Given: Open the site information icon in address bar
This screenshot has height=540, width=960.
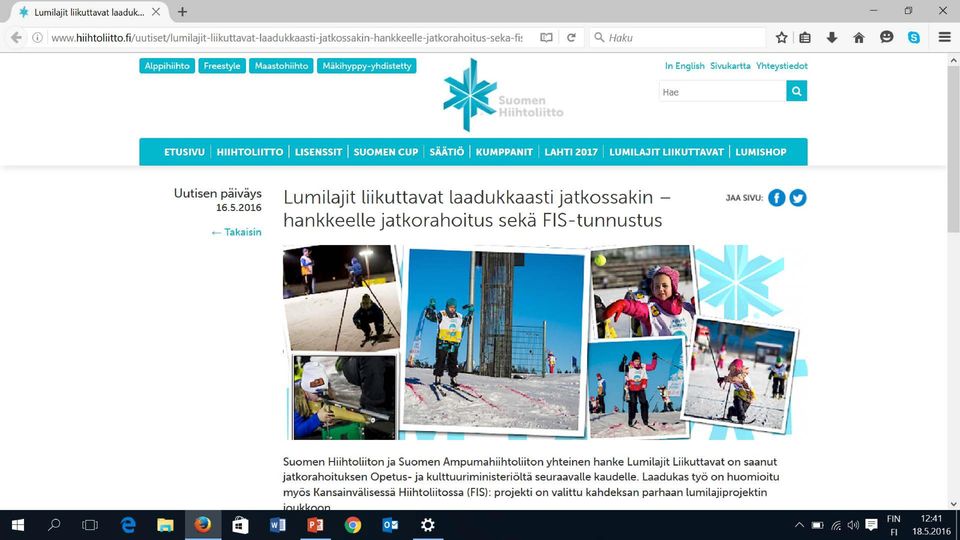Looking at the screenshot, I should [x=37, y=37].
